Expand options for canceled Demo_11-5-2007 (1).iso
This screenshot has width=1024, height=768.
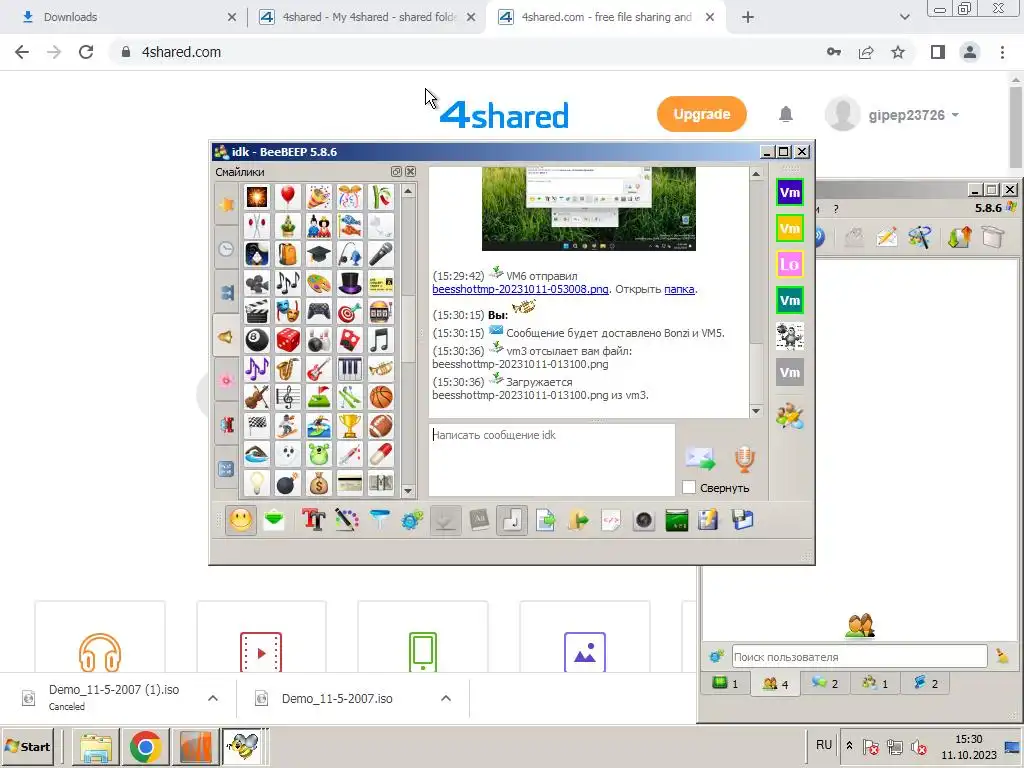coord(213,698)
